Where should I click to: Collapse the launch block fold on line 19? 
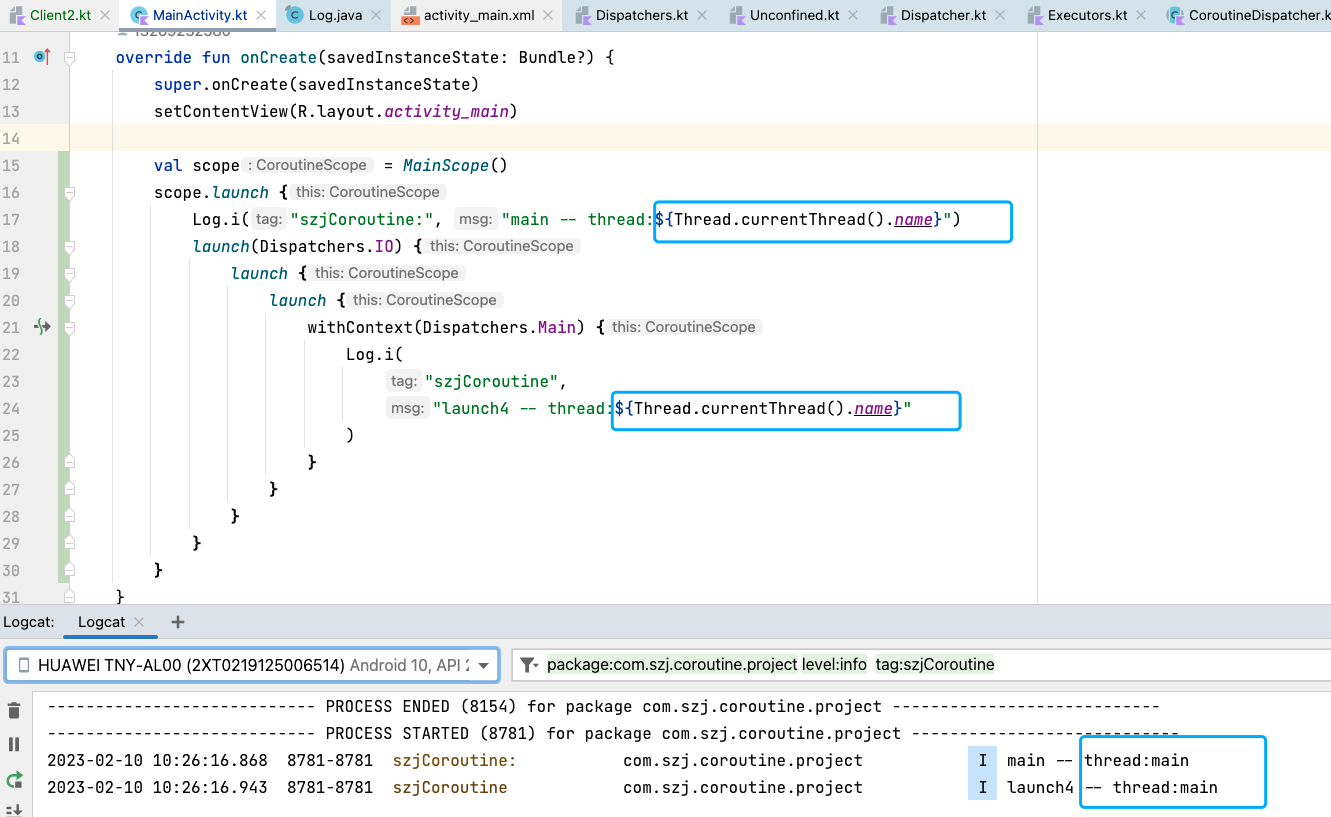pyautogui.click(x=69, y=273)
